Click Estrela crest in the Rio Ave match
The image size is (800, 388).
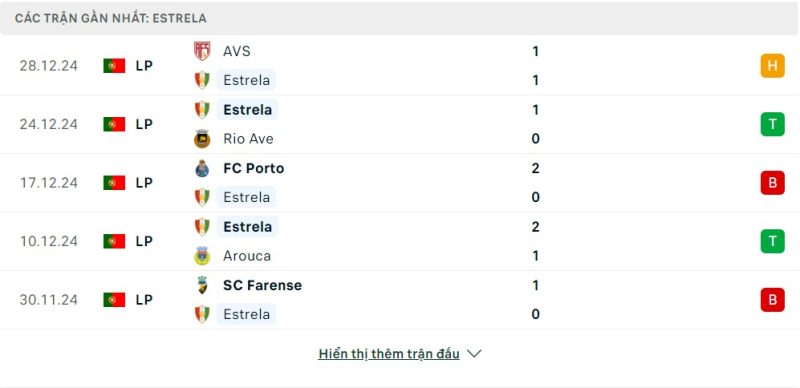(202, 110)
